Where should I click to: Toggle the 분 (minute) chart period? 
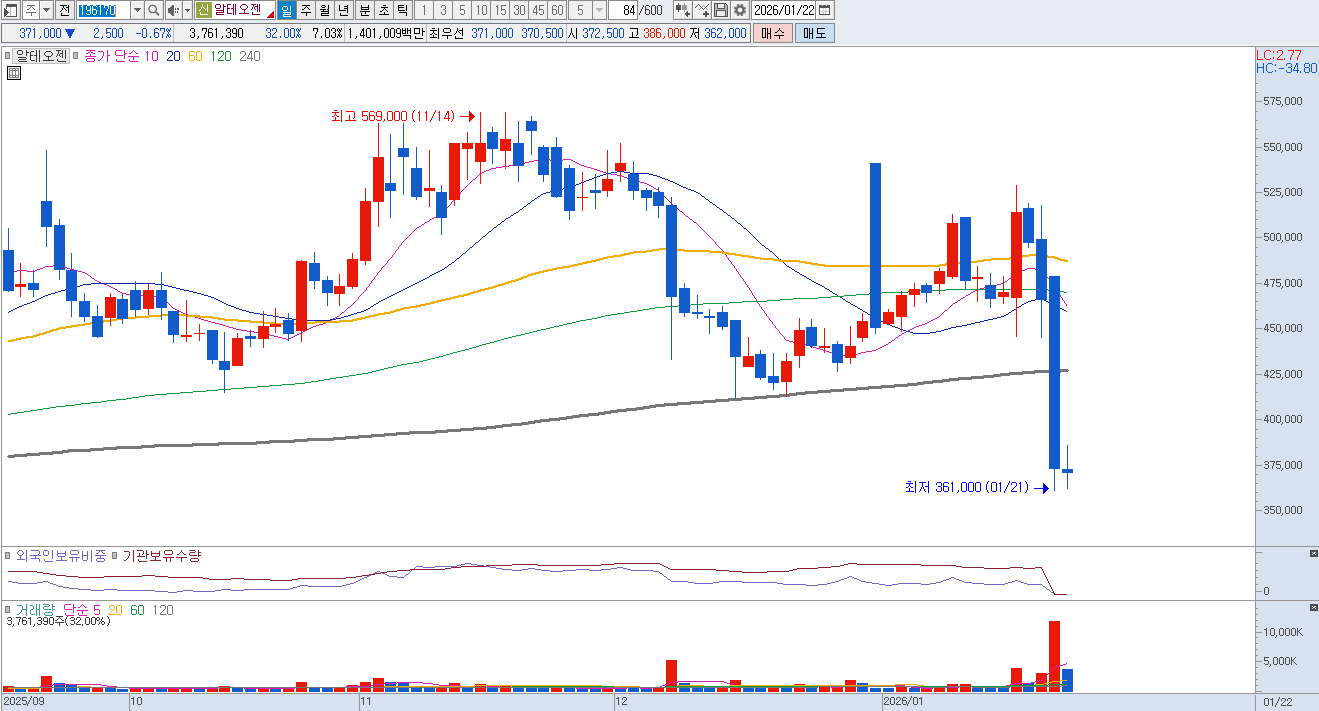(364, 10)
